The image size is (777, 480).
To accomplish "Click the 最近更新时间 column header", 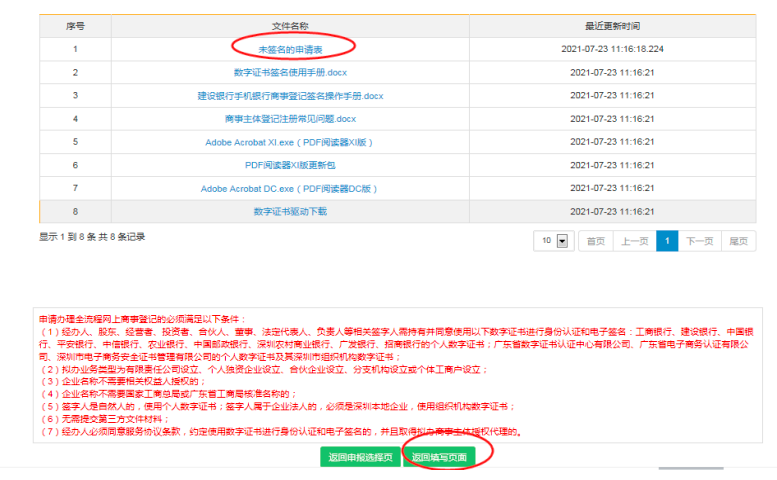I will pos(612,25).
